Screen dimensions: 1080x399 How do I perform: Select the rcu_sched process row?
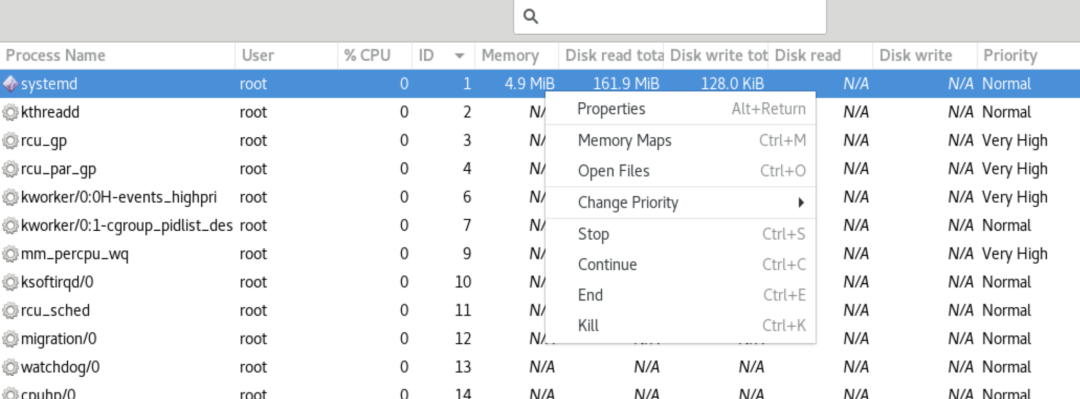click(540, 310)
